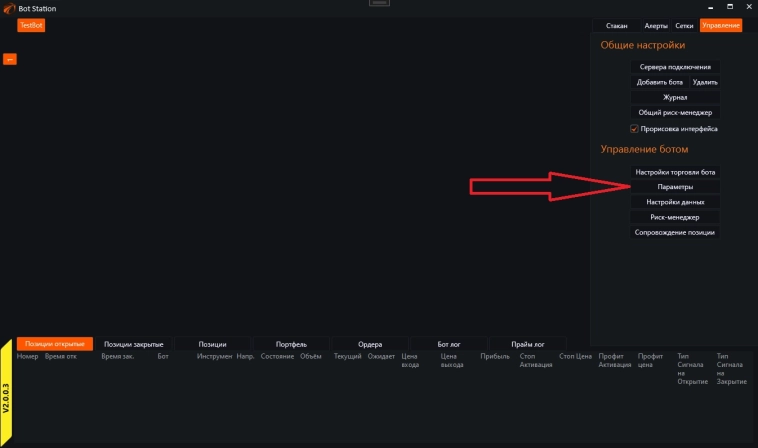This screenshot has height=448, width=758.
Task: Open the TestBot bot tab
Action: pyautogui.click(x=31, y=25)
